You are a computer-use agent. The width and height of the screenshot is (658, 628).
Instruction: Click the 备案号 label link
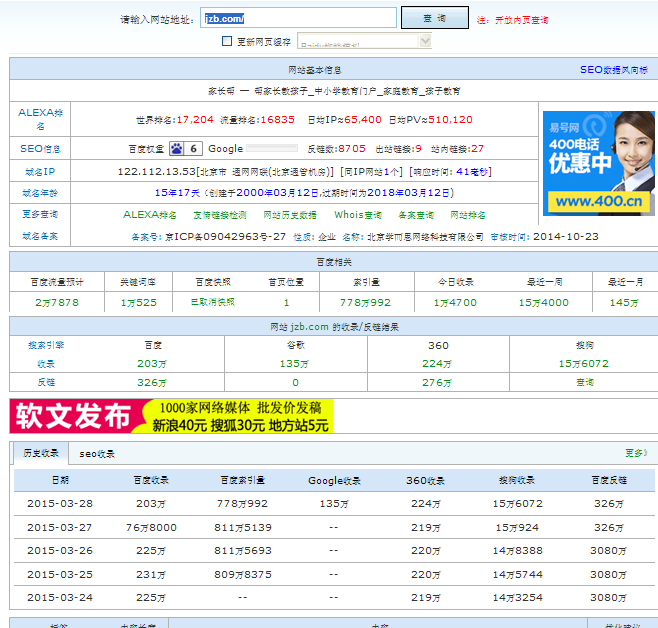146,237
